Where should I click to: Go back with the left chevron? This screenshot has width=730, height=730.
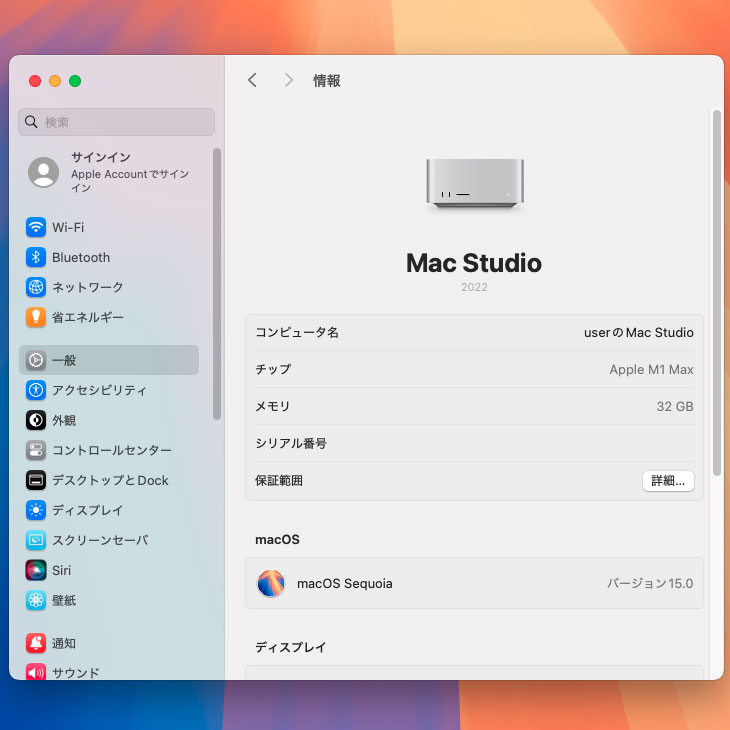tap(252, 80)
